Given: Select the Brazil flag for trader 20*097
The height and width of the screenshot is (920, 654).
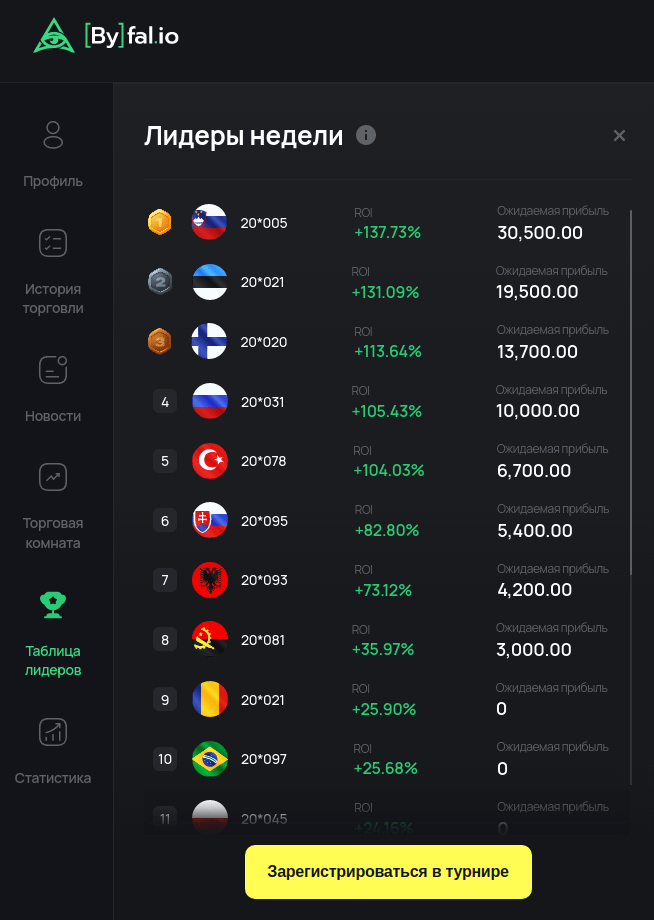Looking at the screenshot, I should (210, 759).
